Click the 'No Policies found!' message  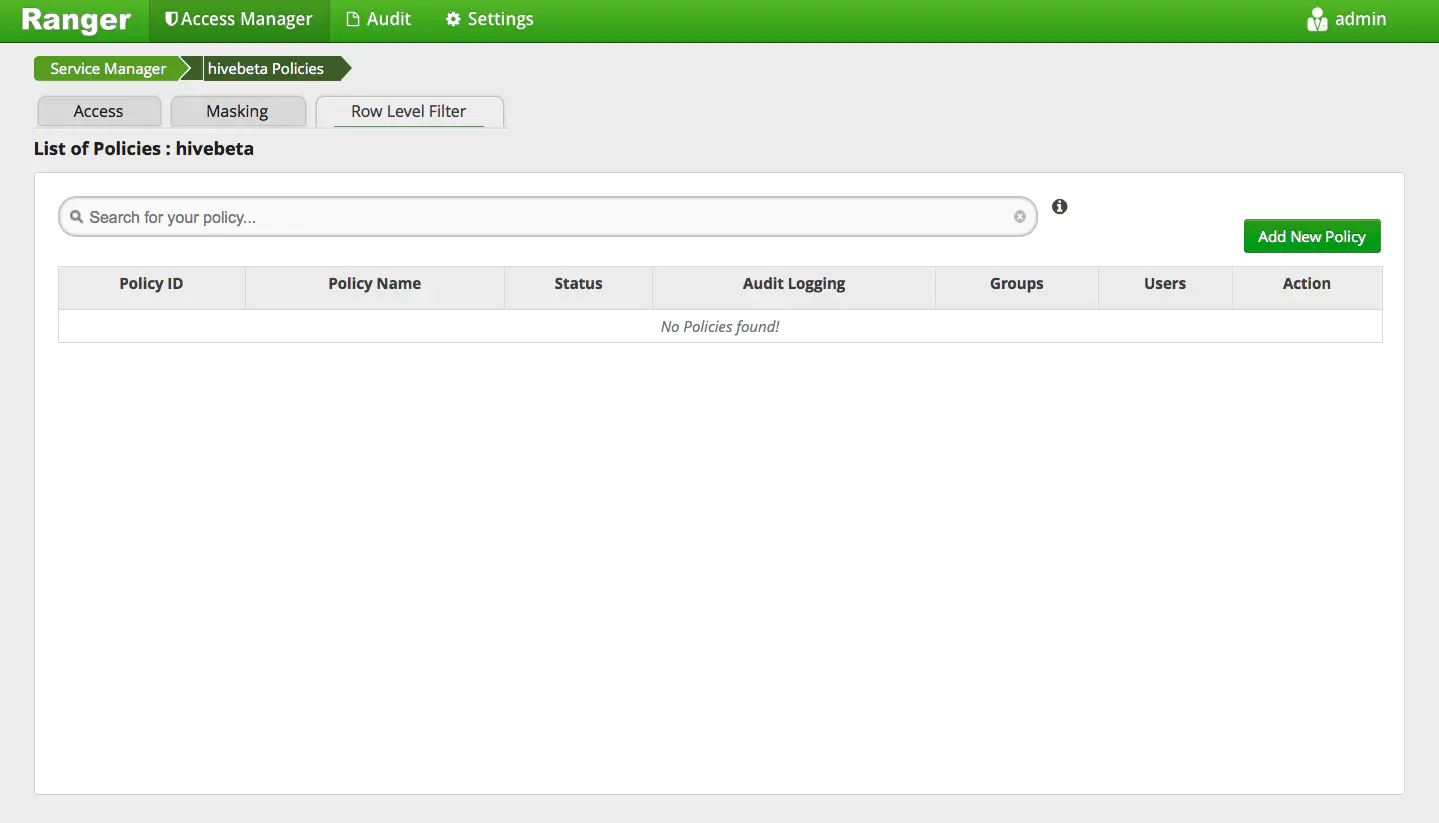click(x=720, y=326)
